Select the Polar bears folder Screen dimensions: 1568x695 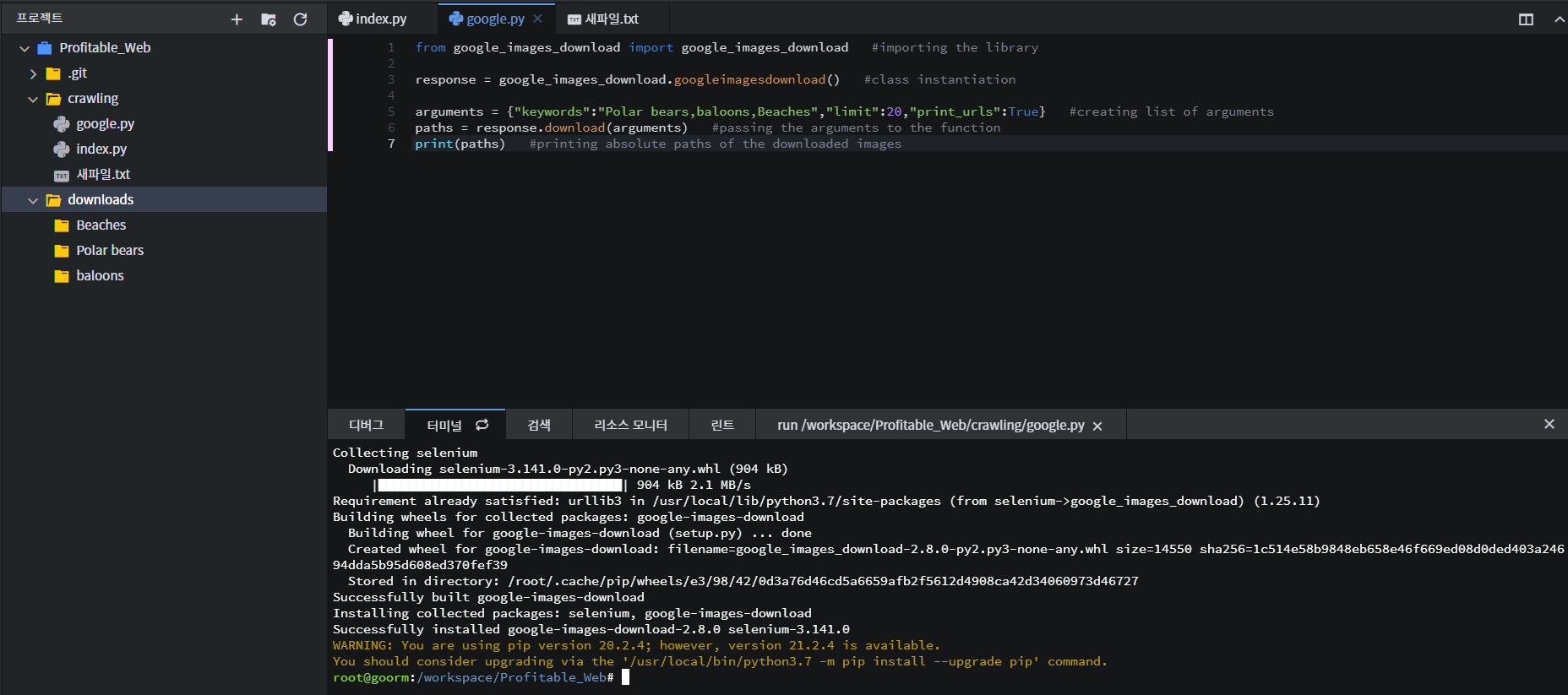point(110,251)
